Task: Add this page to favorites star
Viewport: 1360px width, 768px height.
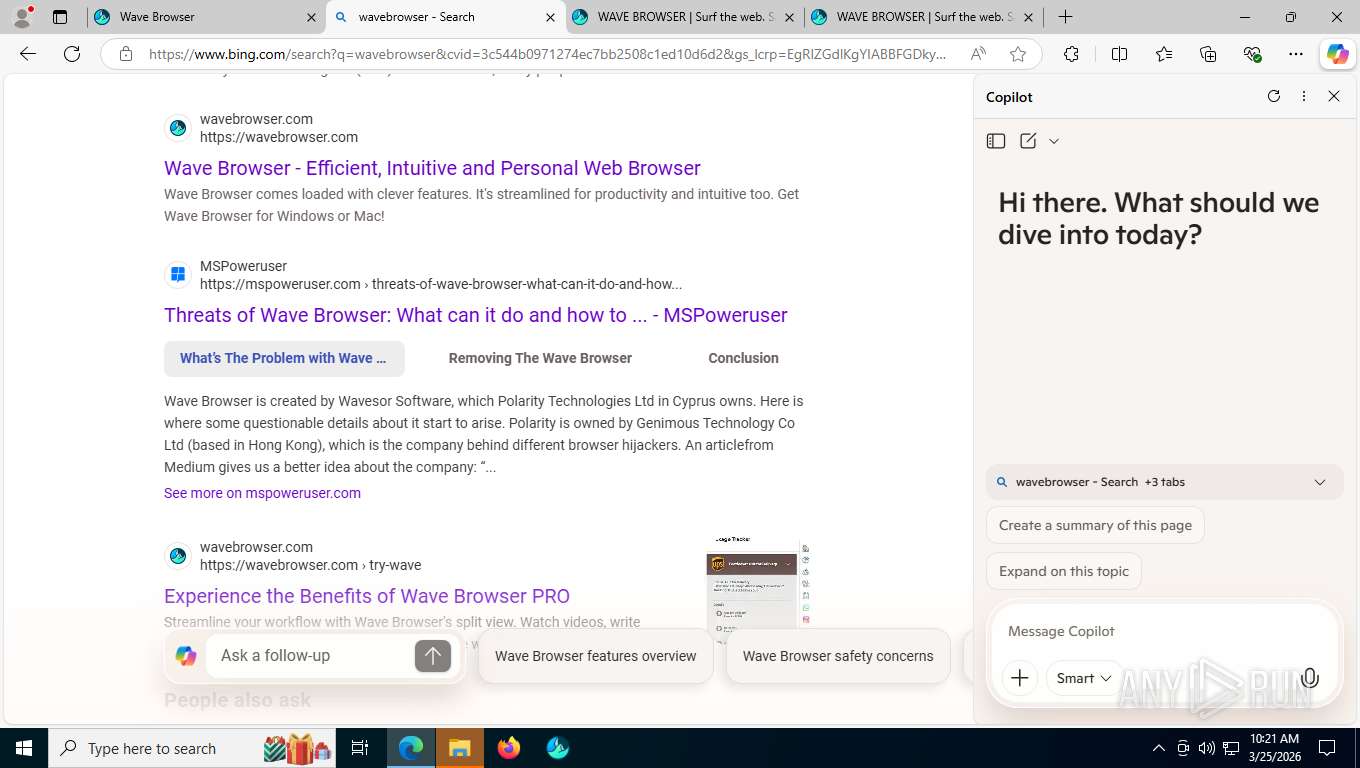Action: tap(1018, 54)
